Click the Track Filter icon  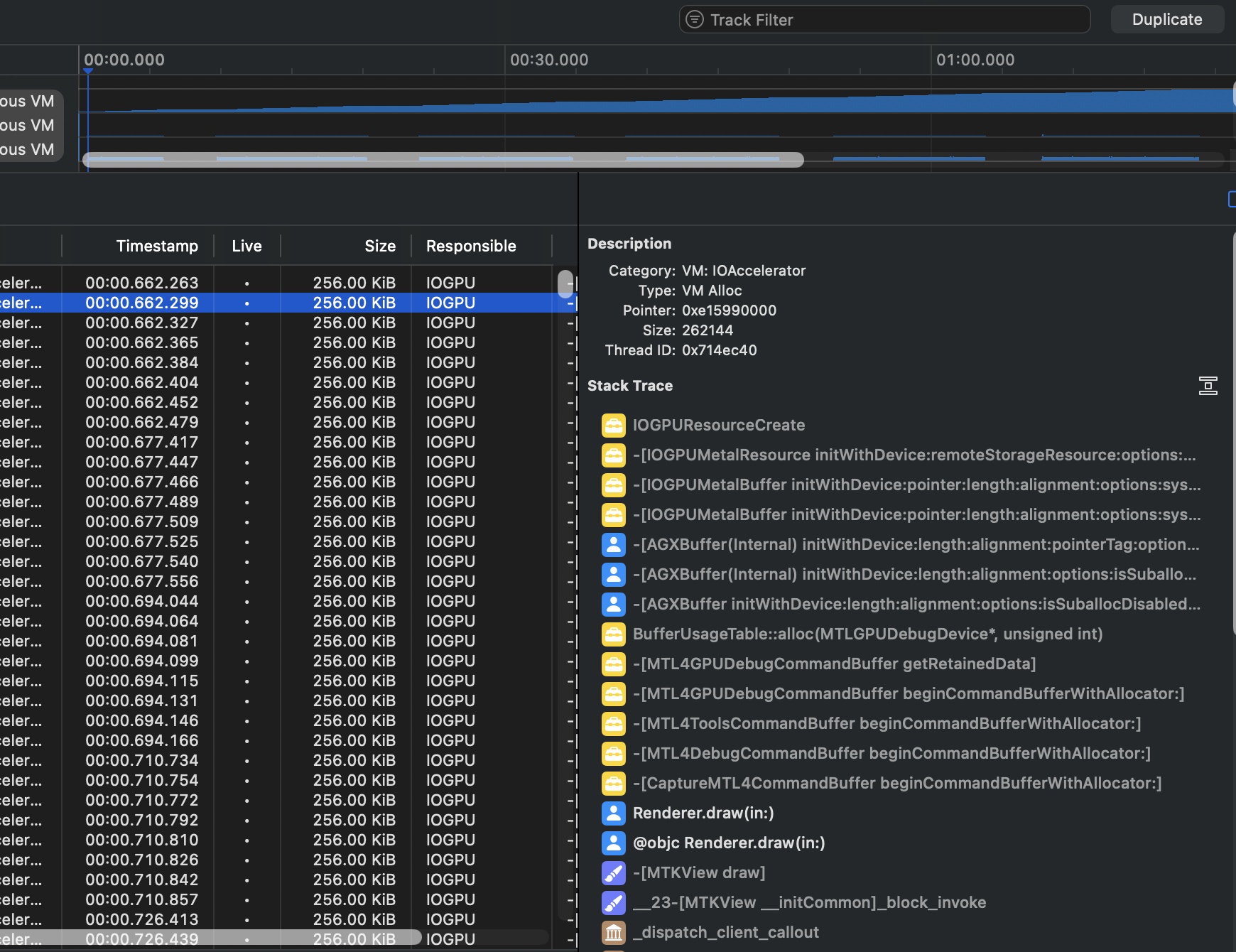pyautogui.click(x=695, y=19)
